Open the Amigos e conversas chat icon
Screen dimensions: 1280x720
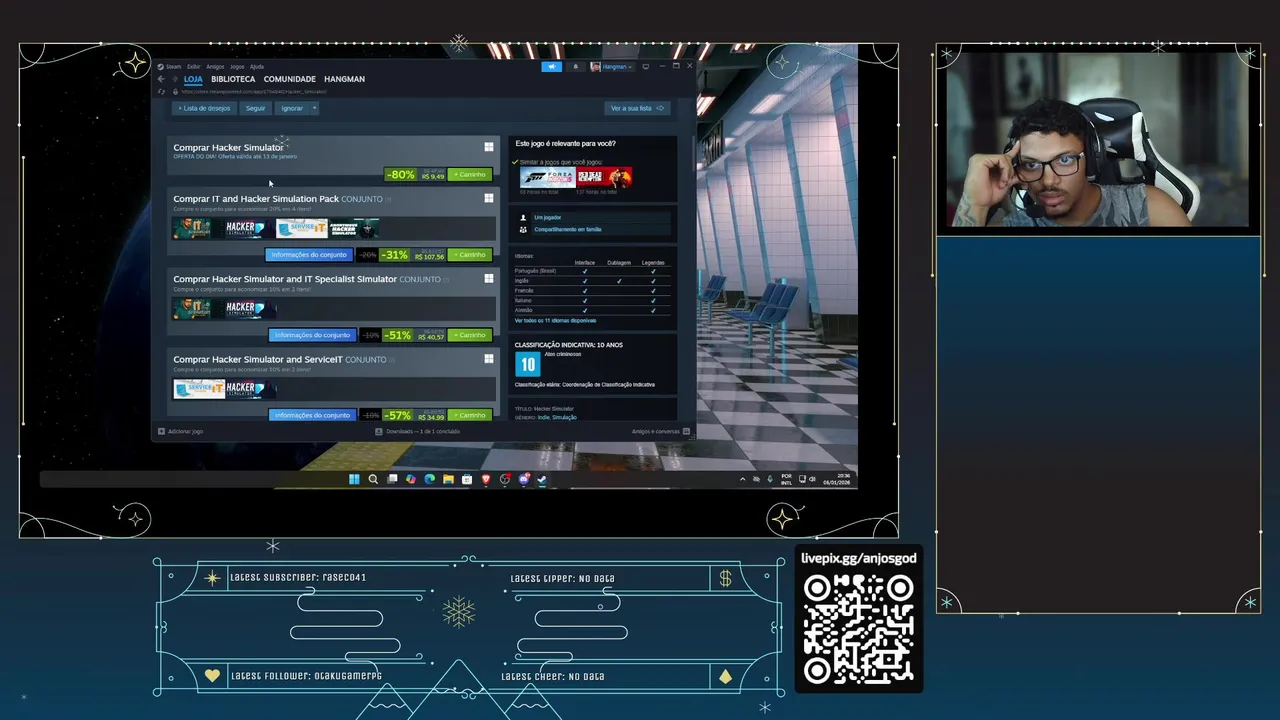pyautogui.click(x=687, y=431)
